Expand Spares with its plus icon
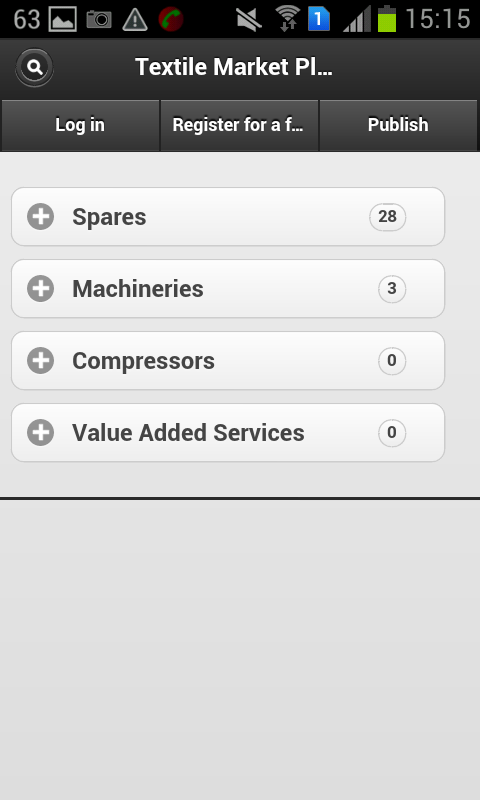 click(x=40, y=217)
